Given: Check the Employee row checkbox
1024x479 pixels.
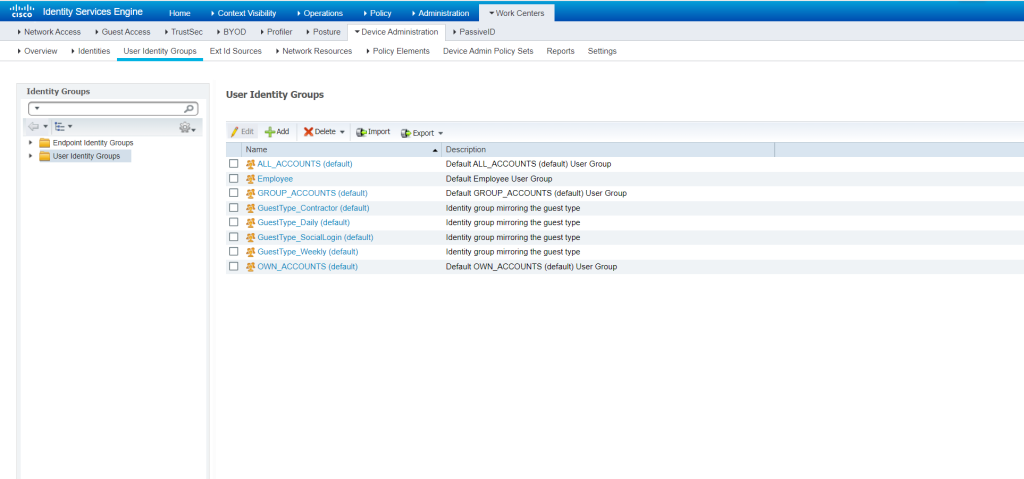Looking at the screenshot, I should (233, 178).
